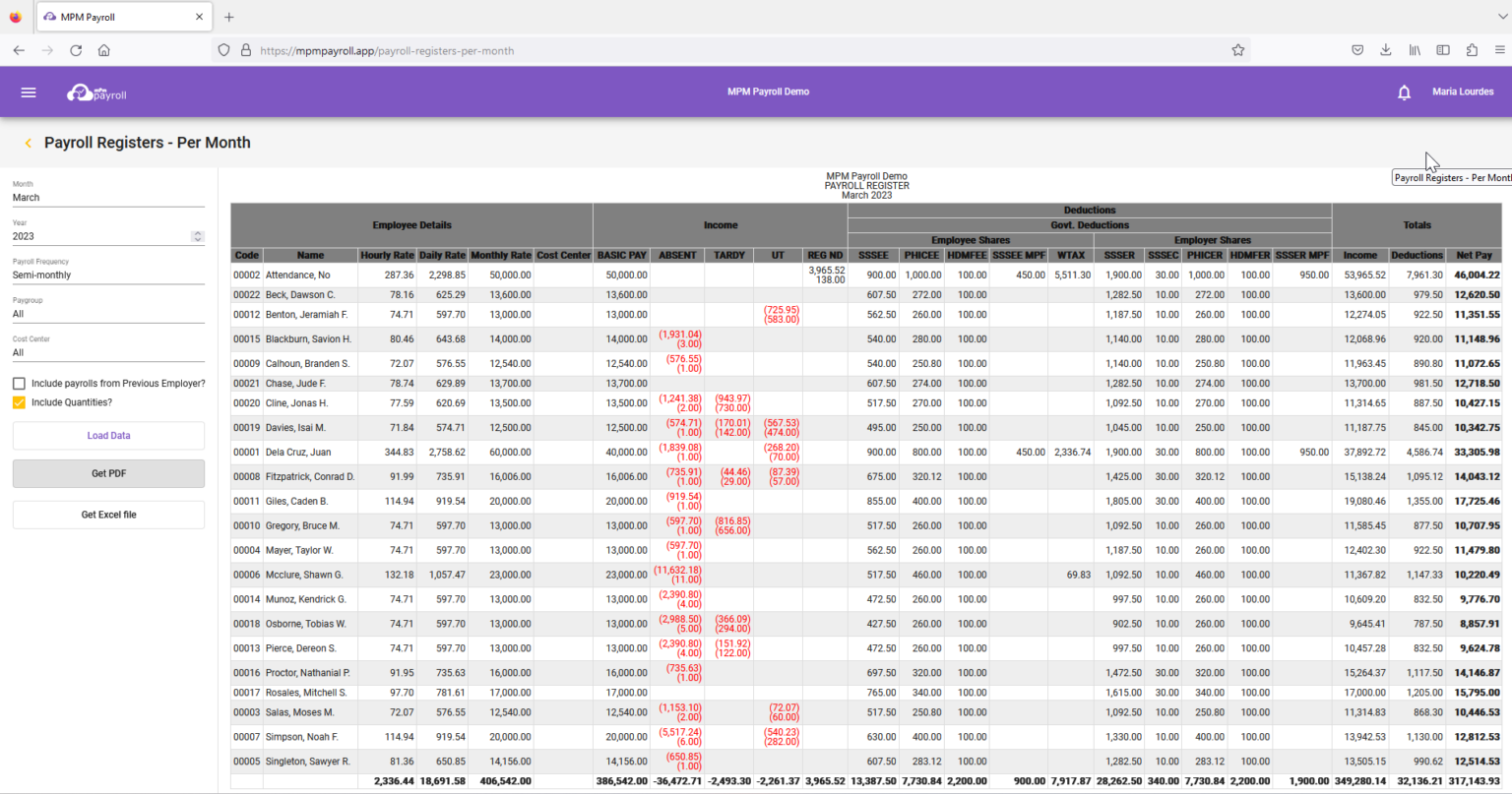Select employee Giles, Caden B.

[866, 502]
